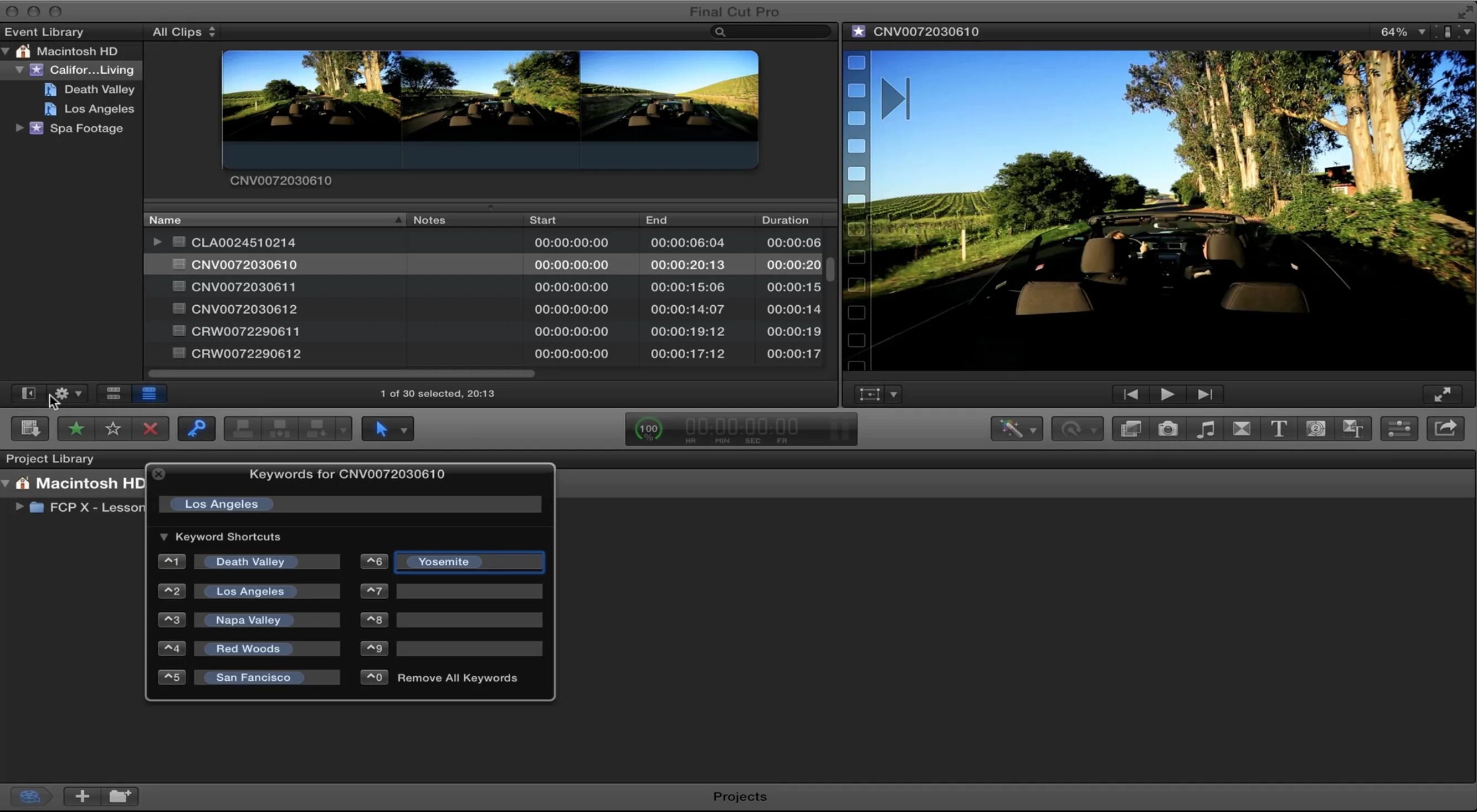
Task: Click the Napa Valley keyword shortcut
Action: coord(248,620)
